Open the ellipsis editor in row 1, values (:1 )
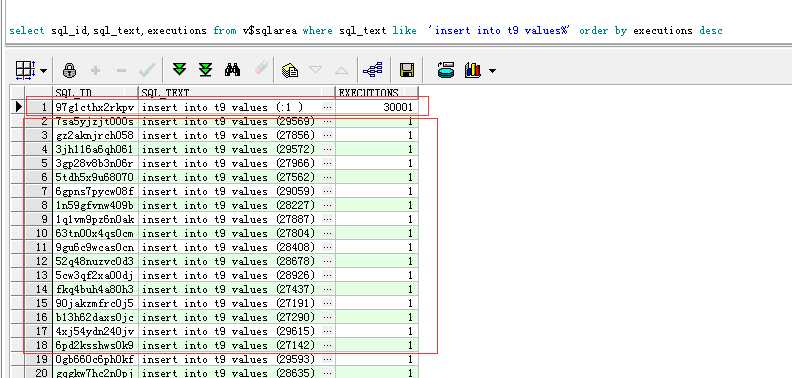 pyautogui.click(x=328, y=108)
